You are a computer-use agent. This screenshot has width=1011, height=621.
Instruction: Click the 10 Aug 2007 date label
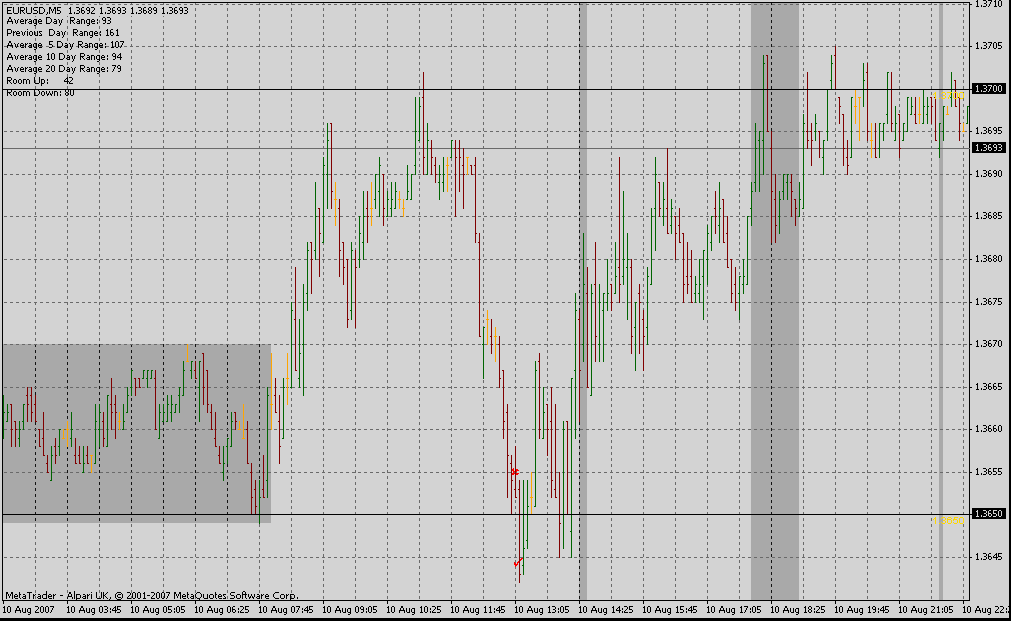pos(30,608)
